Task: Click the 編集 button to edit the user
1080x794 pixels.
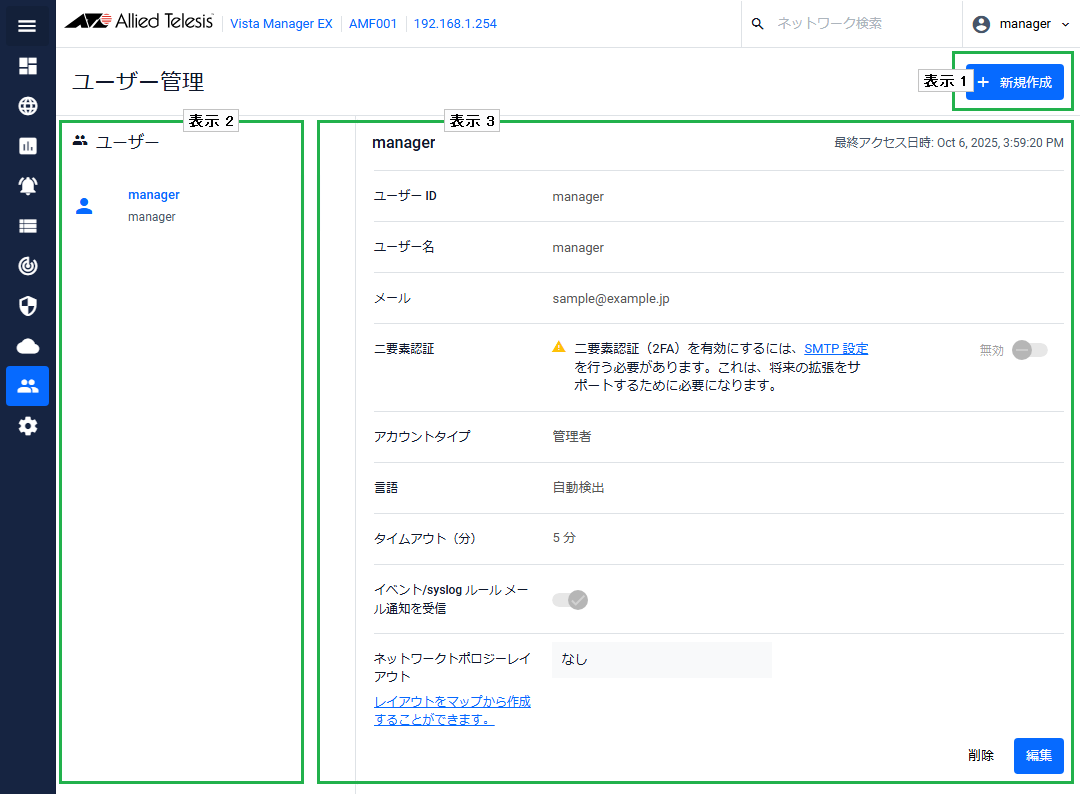Action: (1038, 756)
